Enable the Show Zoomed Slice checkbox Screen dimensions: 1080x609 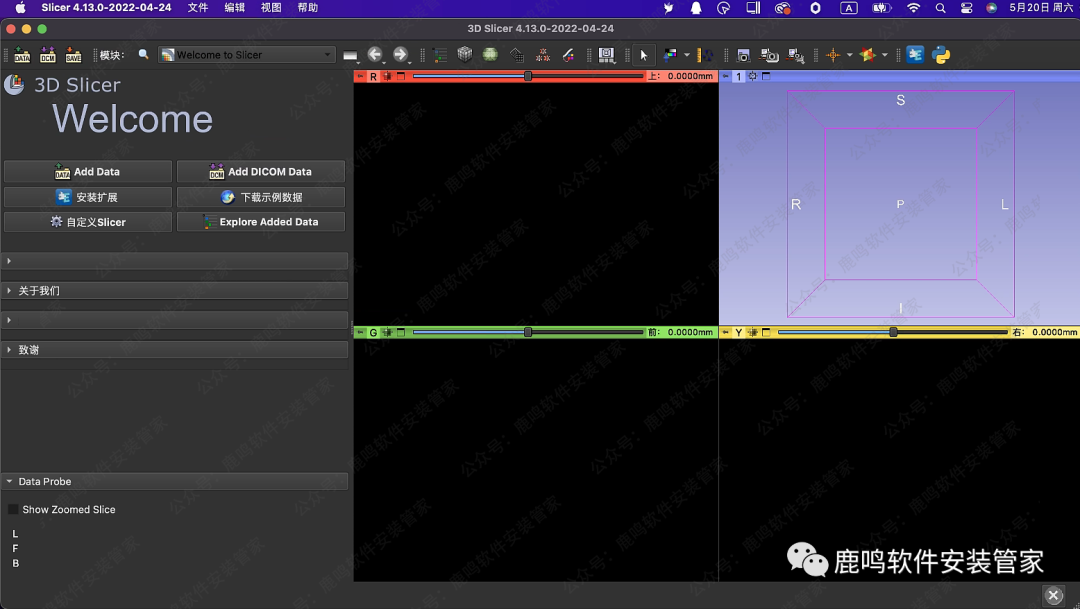(x=13, y=510)
